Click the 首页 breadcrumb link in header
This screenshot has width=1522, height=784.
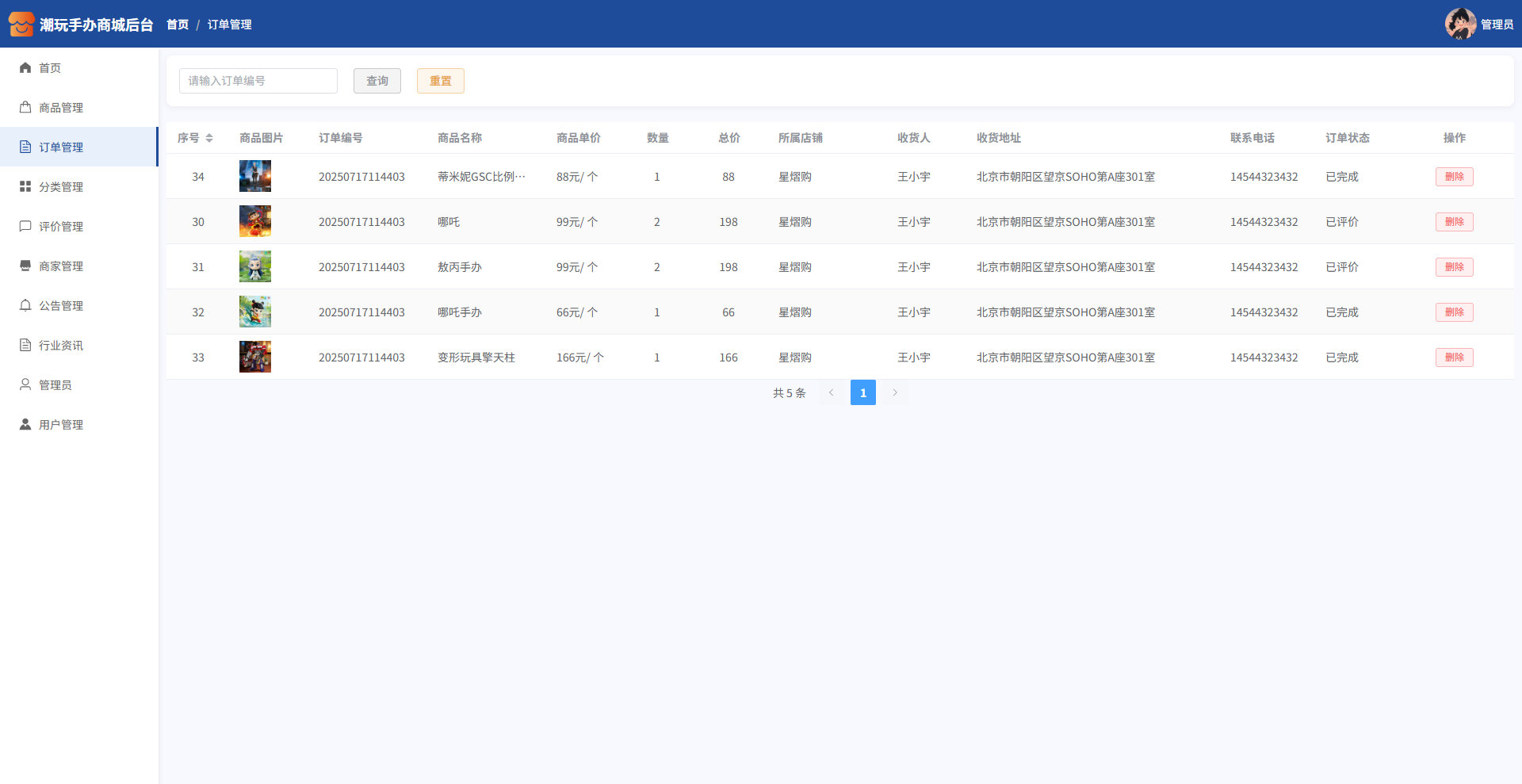[x=178, y=25]
